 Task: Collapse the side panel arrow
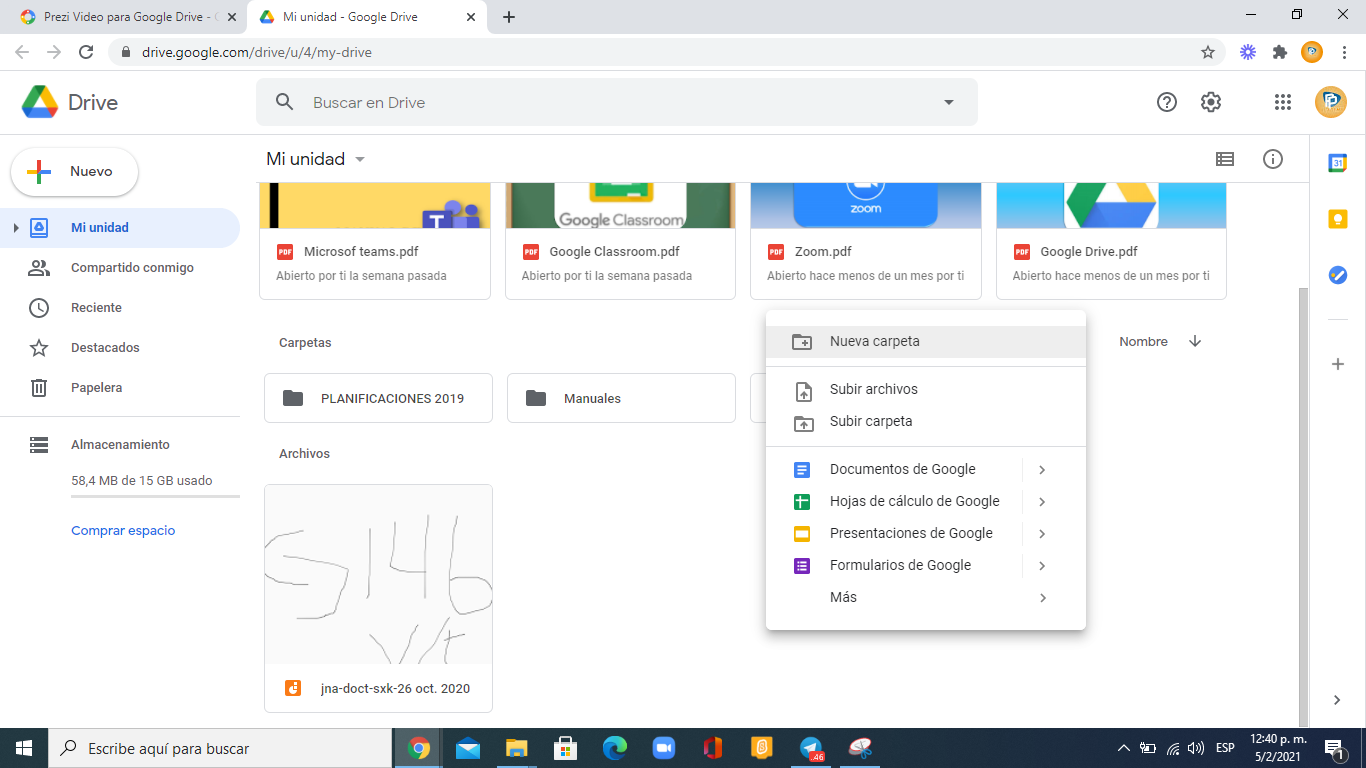(1338, 700)
